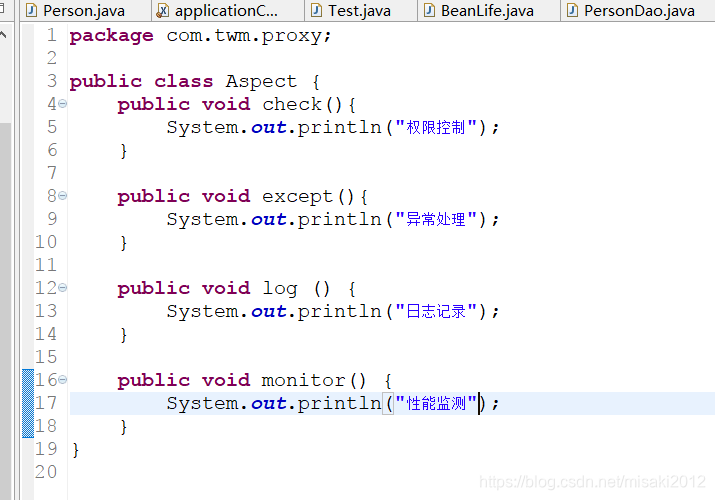
Task: Click the PersonDao.java file icon
Action: click(572, 10)
